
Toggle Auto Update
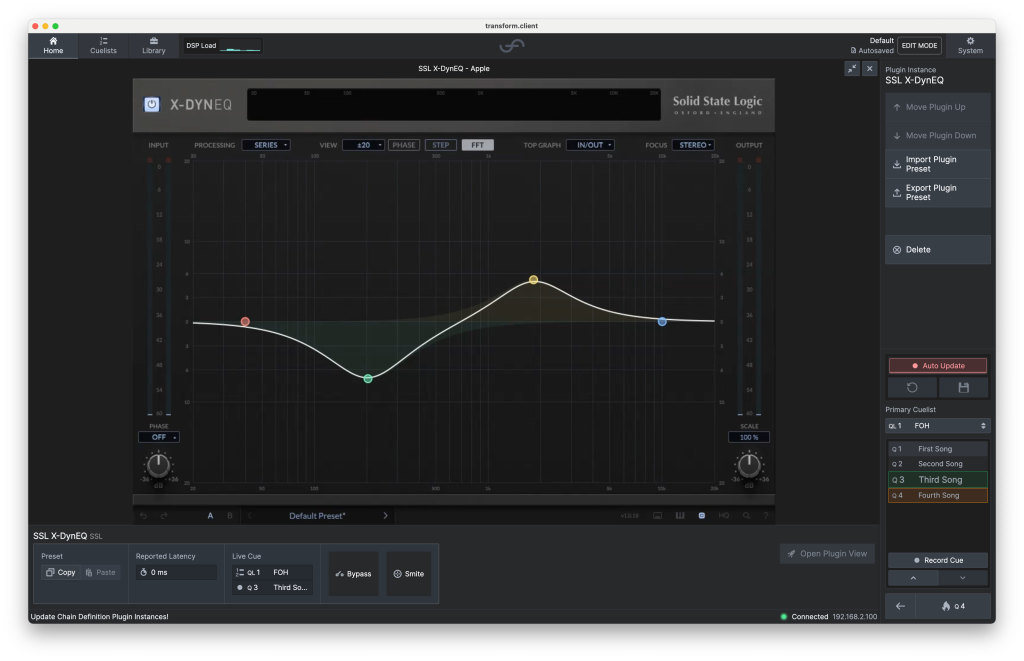point(938,366)
